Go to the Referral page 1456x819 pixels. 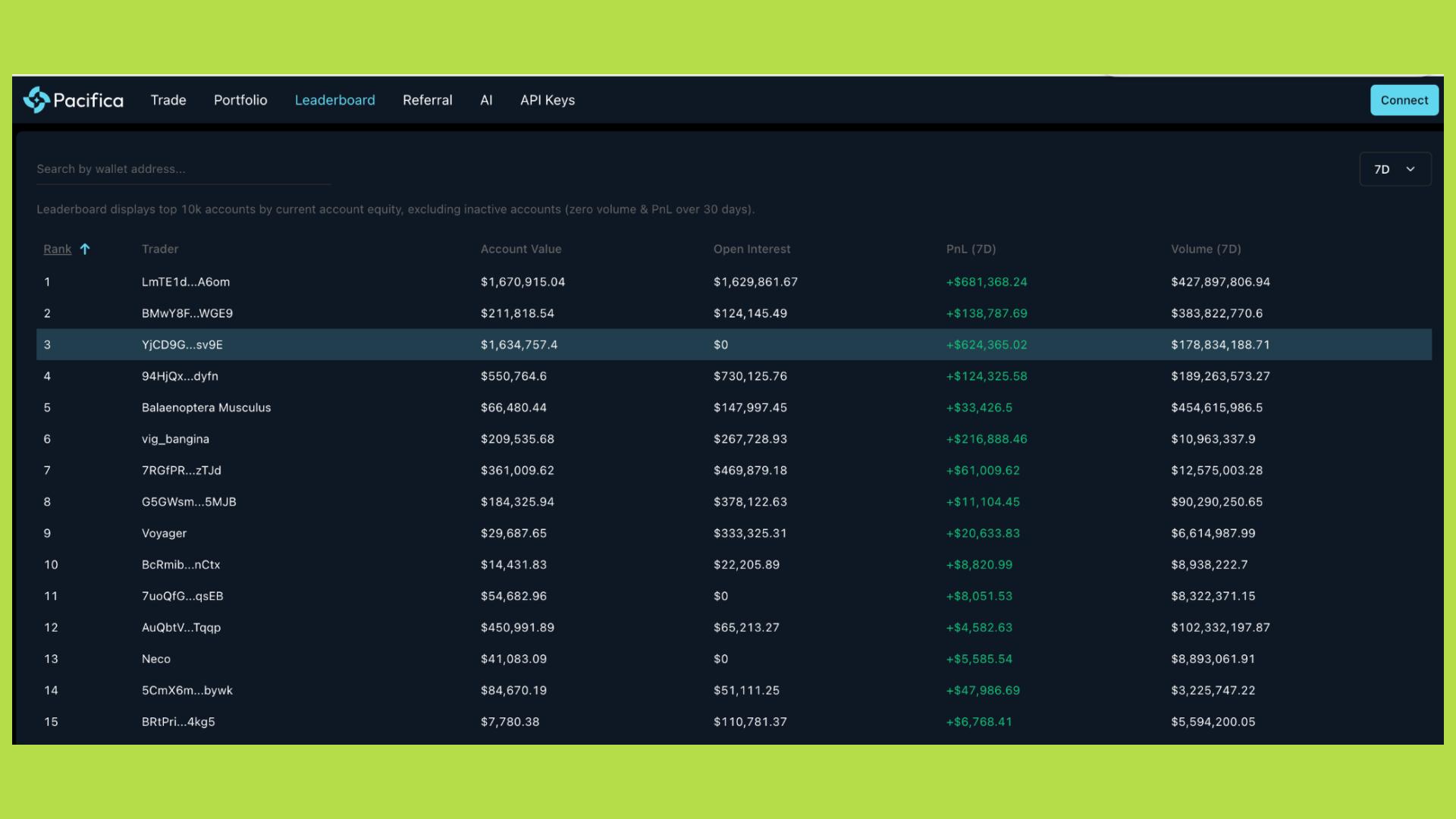pyautogui.click(x=427, y=100)
